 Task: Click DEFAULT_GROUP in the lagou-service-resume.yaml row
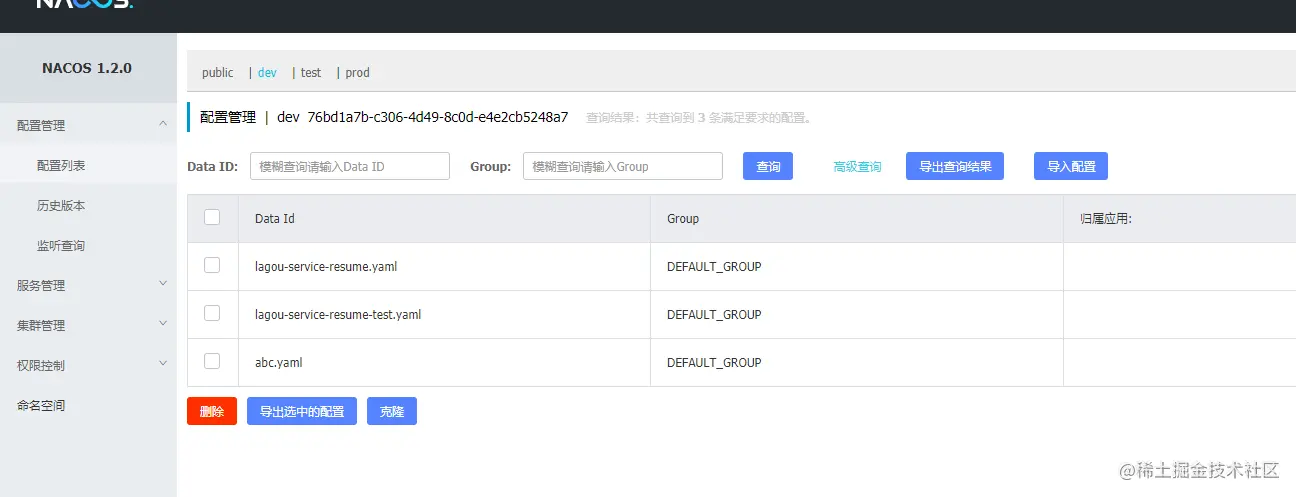coord(714,267)
